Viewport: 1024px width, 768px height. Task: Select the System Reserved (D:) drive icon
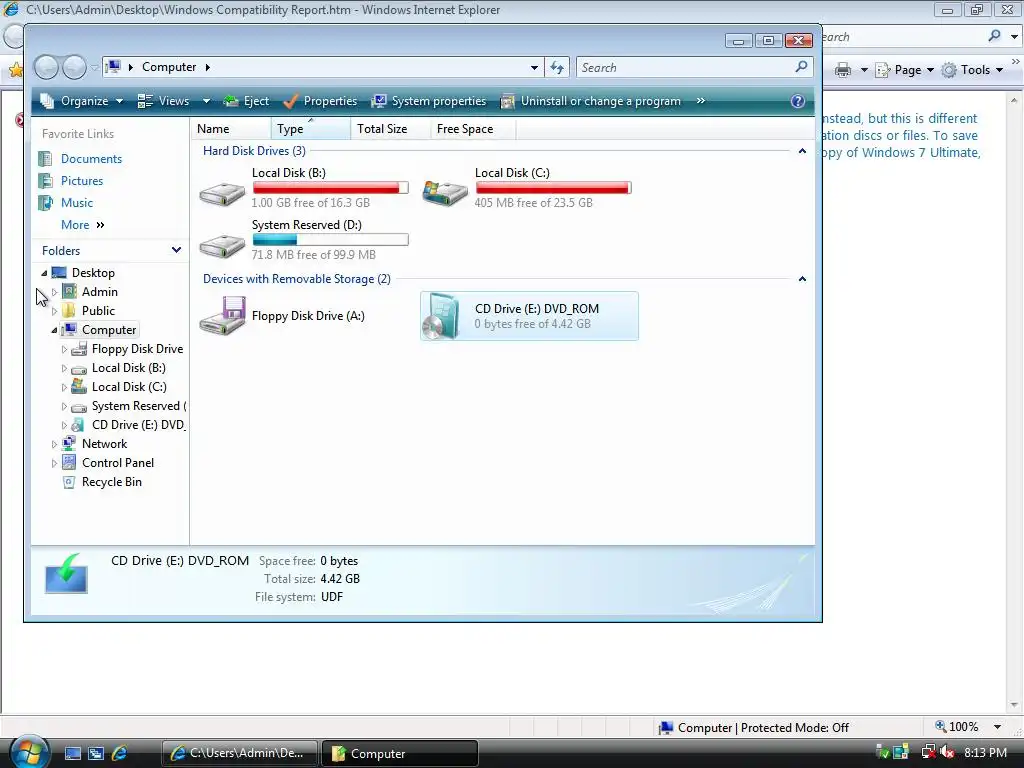[x=222, y=246]
